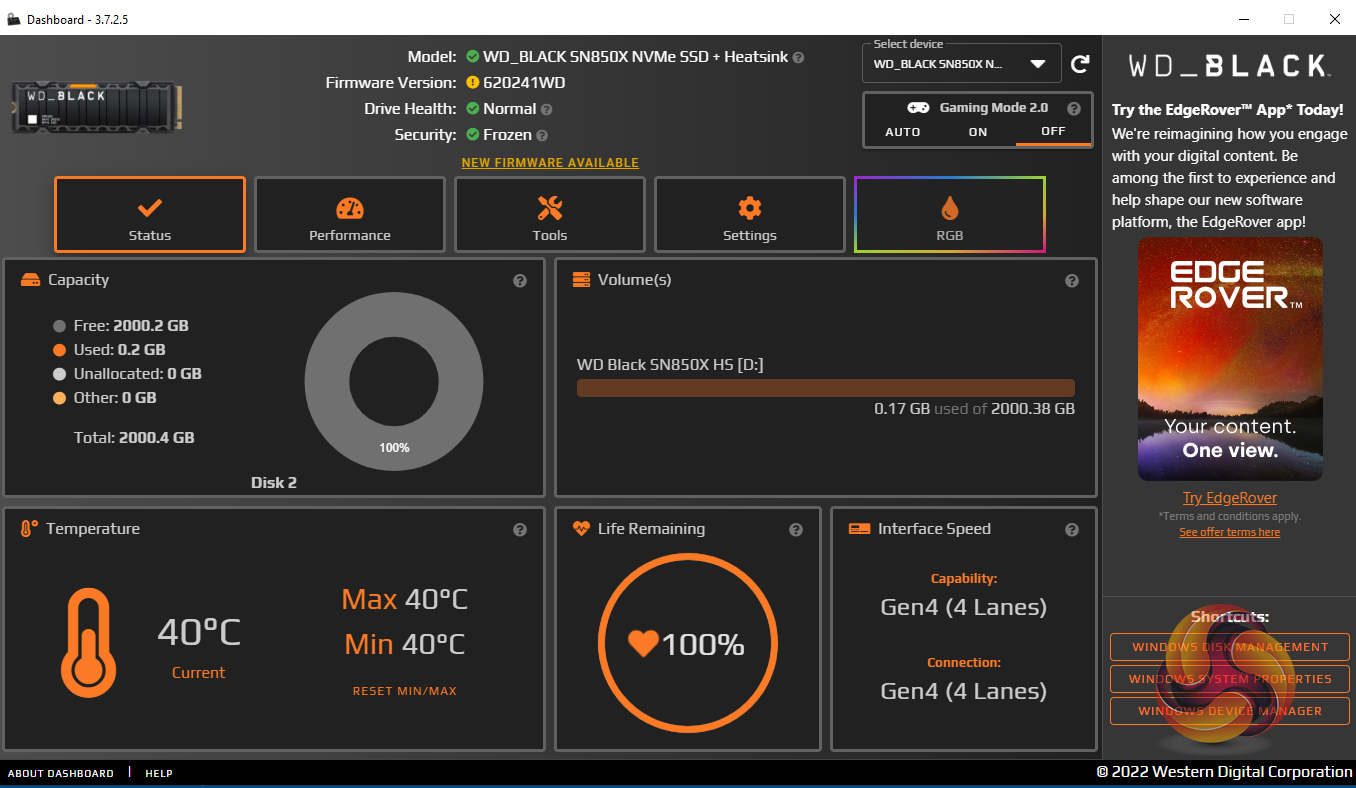Open the RGB tab
Viewport: 1356px width, 788px height.
tap(950, 215)
